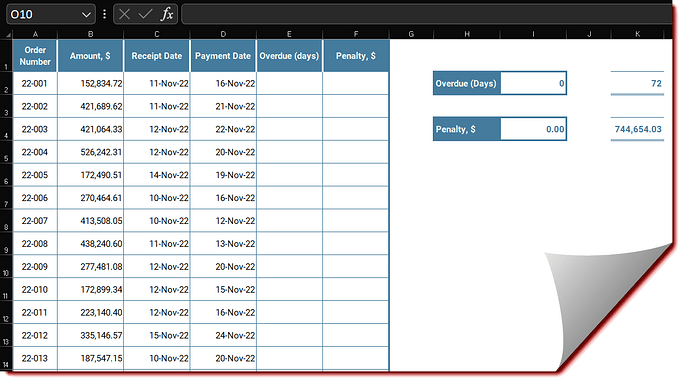Click the Payment Date header cell
This screenshot has height=389, width=690.
point(223,56)
